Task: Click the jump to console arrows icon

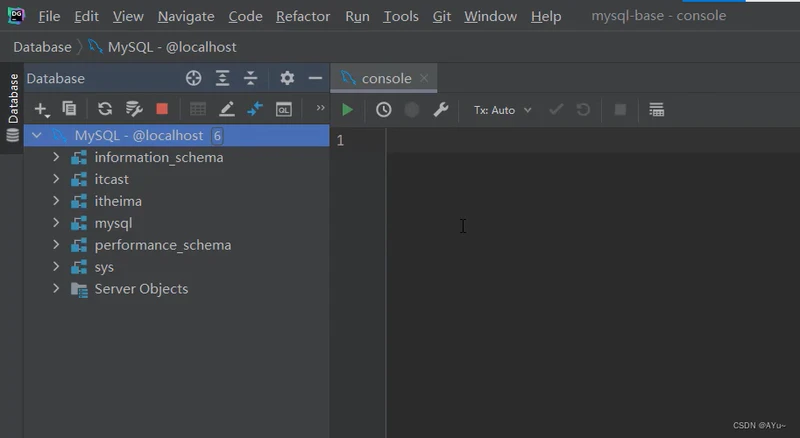Action: [255, 109]
